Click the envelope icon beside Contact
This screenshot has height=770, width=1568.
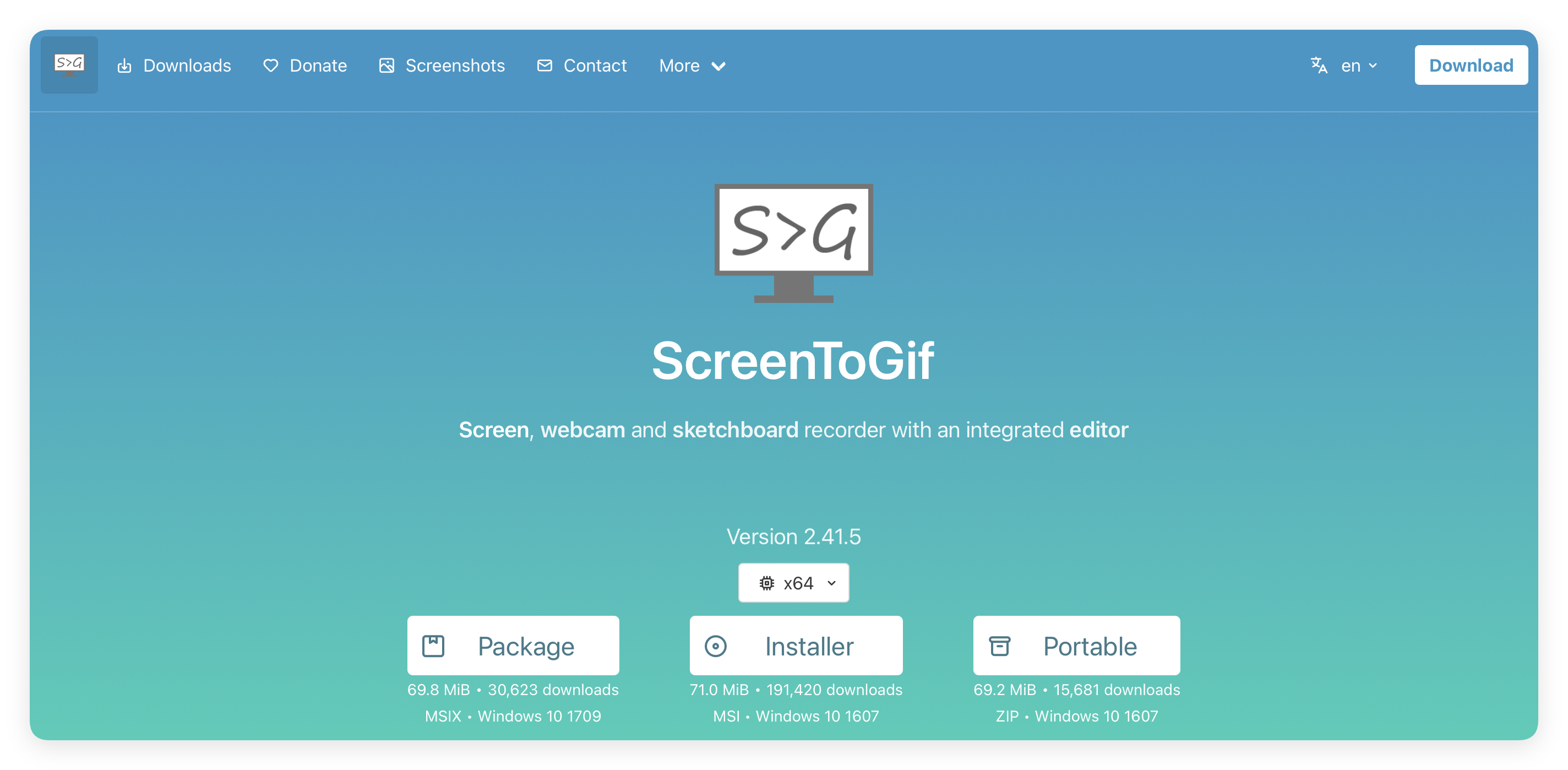(545, 65)
